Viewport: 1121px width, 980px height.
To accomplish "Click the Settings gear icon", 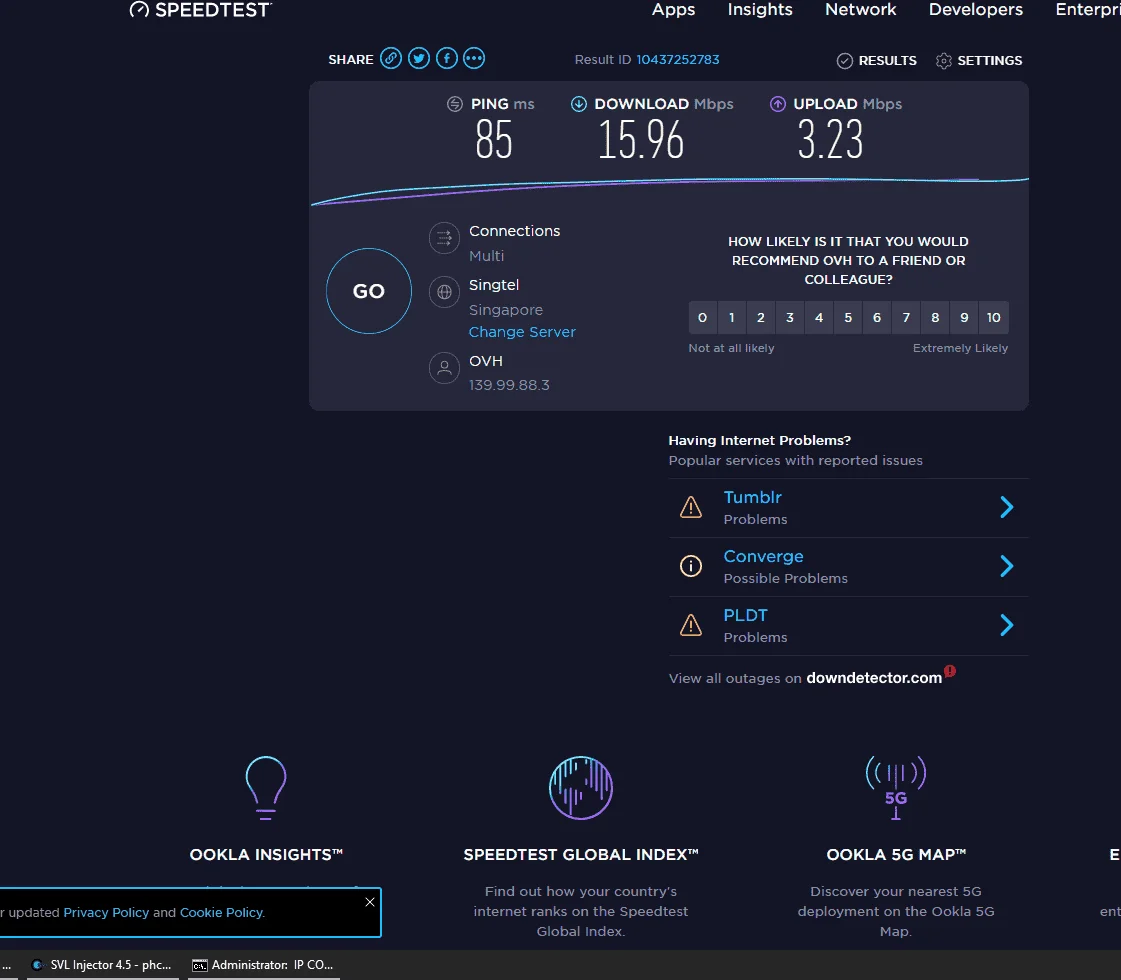I will tap(944, 61).
